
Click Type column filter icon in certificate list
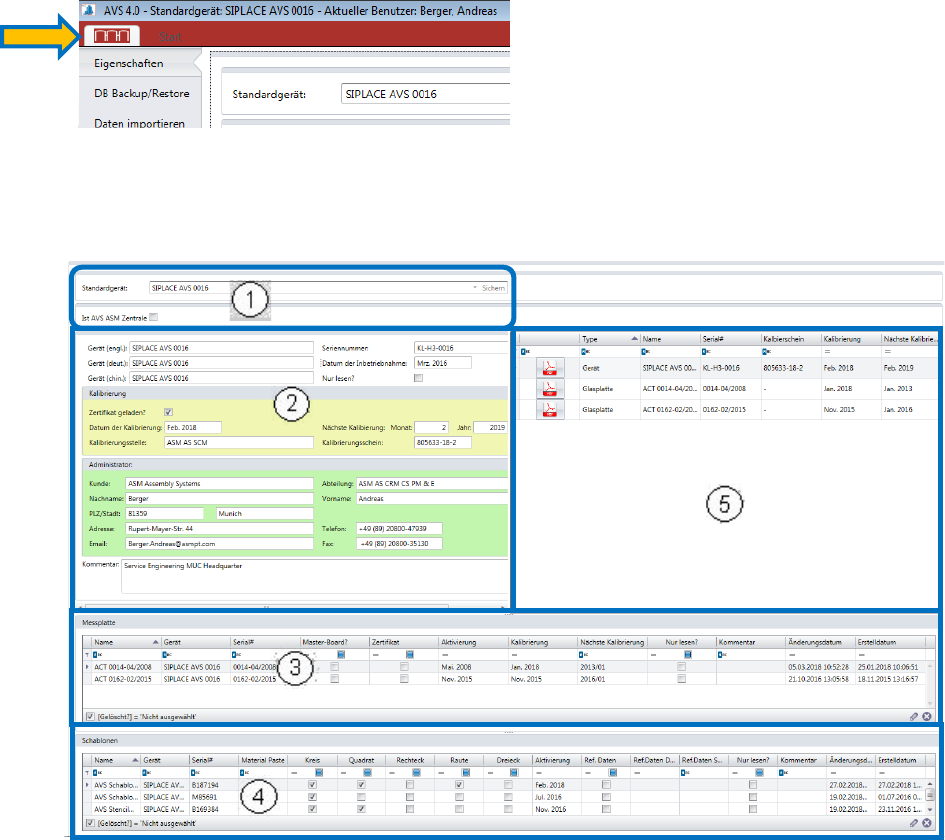[x=585, y=351]
